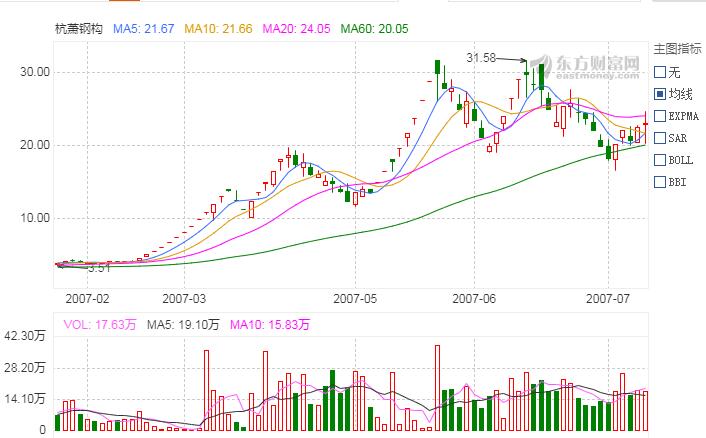706x438 pixels.
Task: Click the 主图指标 panel heading
Action: click(678, 48)
